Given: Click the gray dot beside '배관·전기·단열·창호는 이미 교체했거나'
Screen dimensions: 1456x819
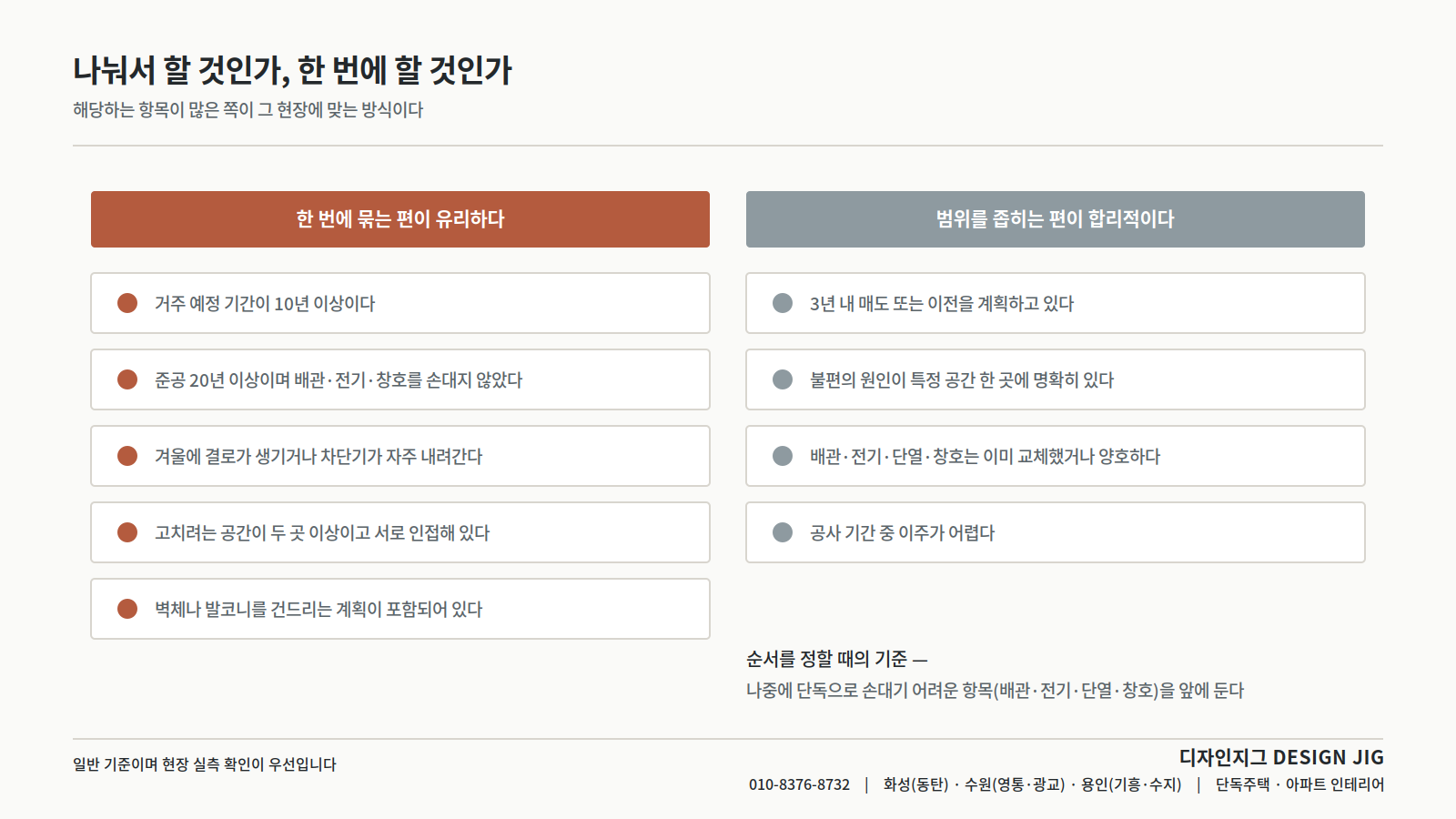Looking at the screenshot, I should pyautogui.click(x=783, y=456).
